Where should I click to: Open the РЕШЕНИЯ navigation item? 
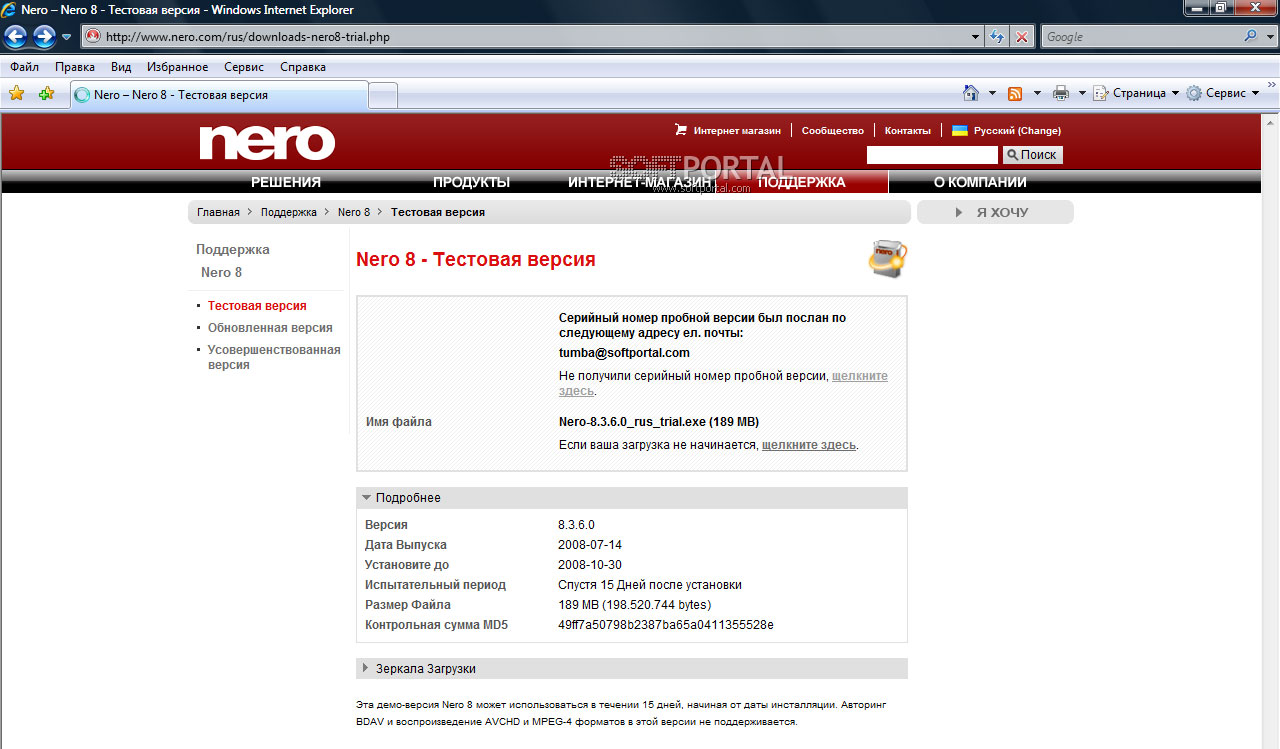pos(286,182)
